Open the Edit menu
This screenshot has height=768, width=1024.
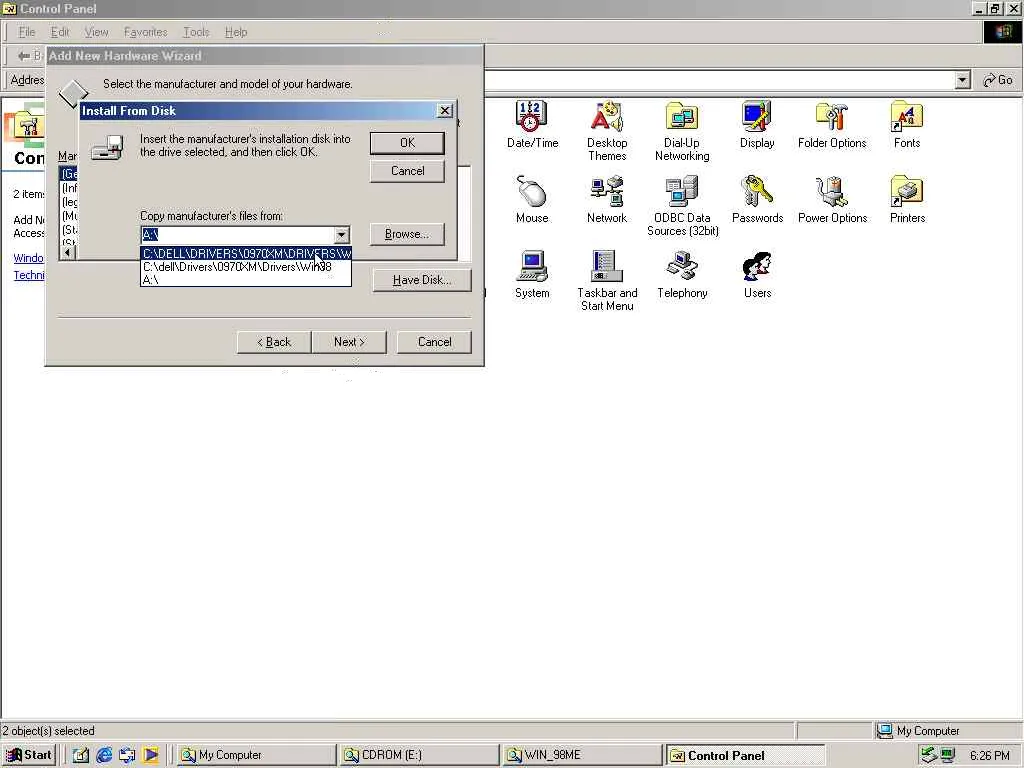(59, 32)
